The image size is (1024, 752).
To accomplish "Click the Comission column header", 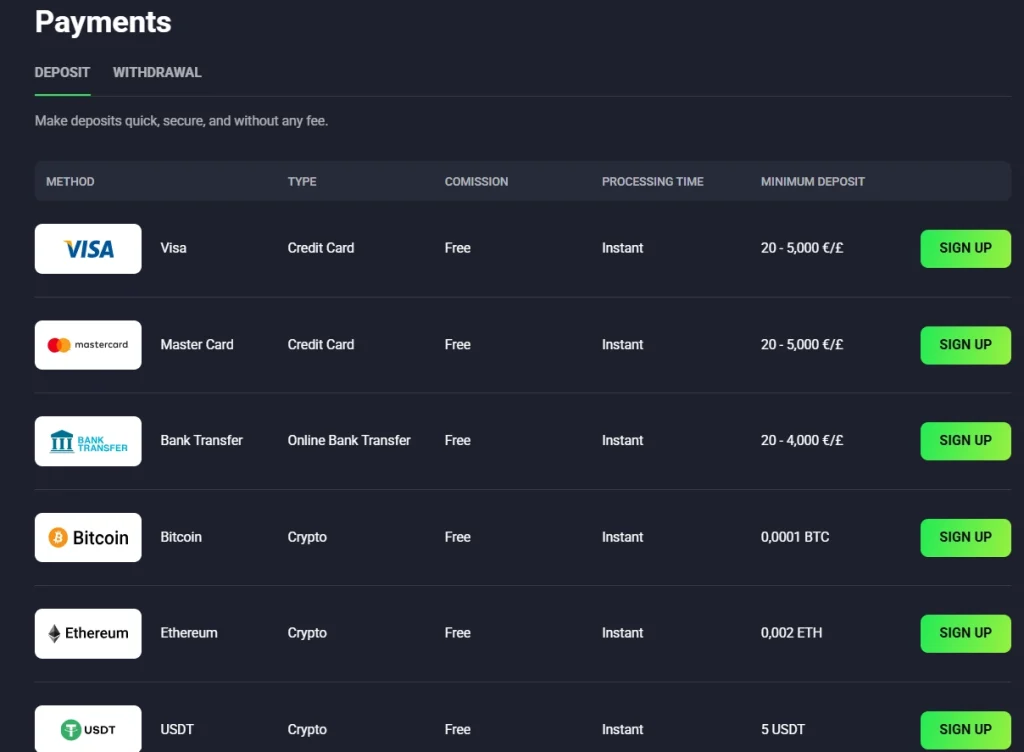I will [476, 181].
